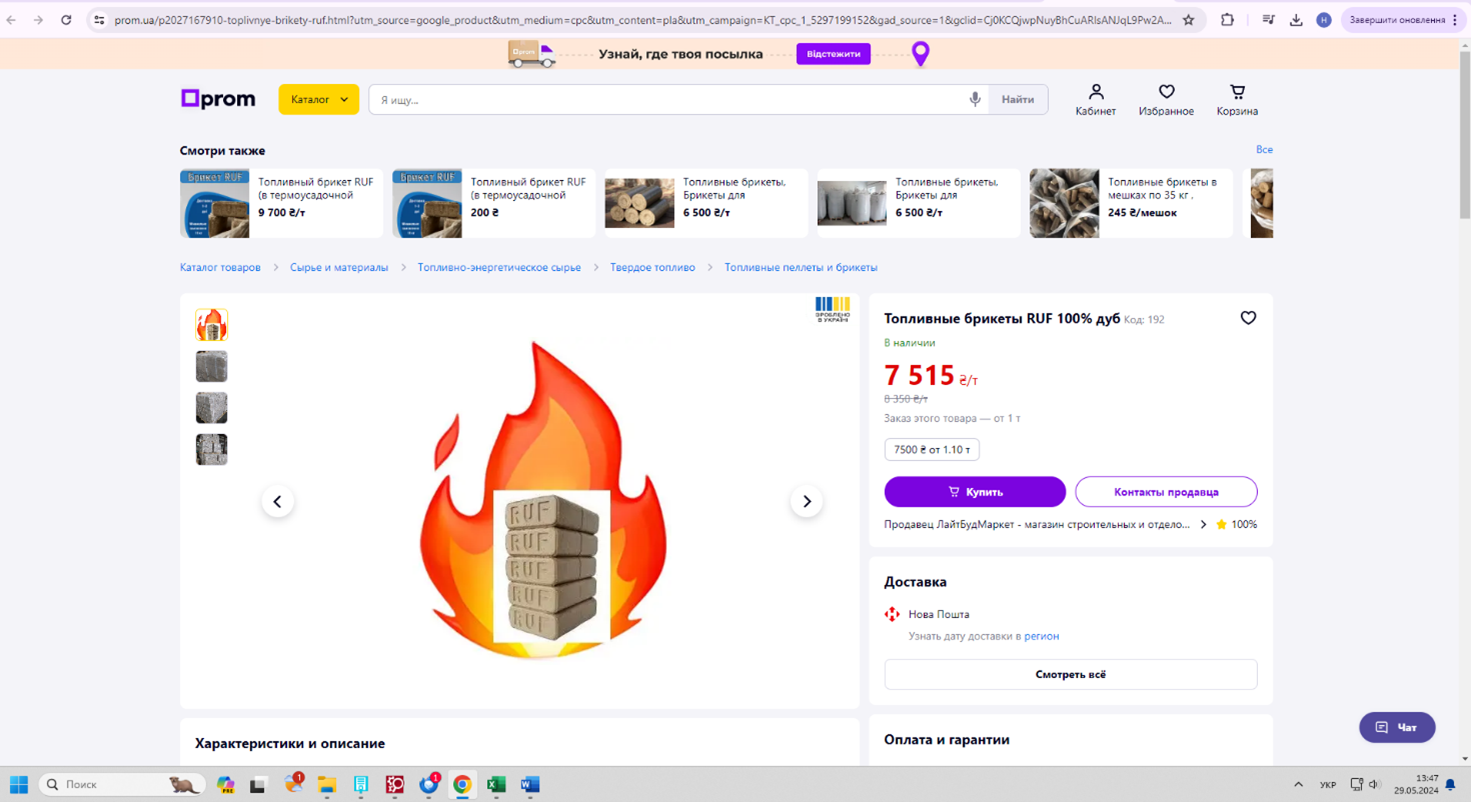Click Смотреть всё delivery button
Viewport: 1471px width, 802px height.
click(x=1071, y=674)
